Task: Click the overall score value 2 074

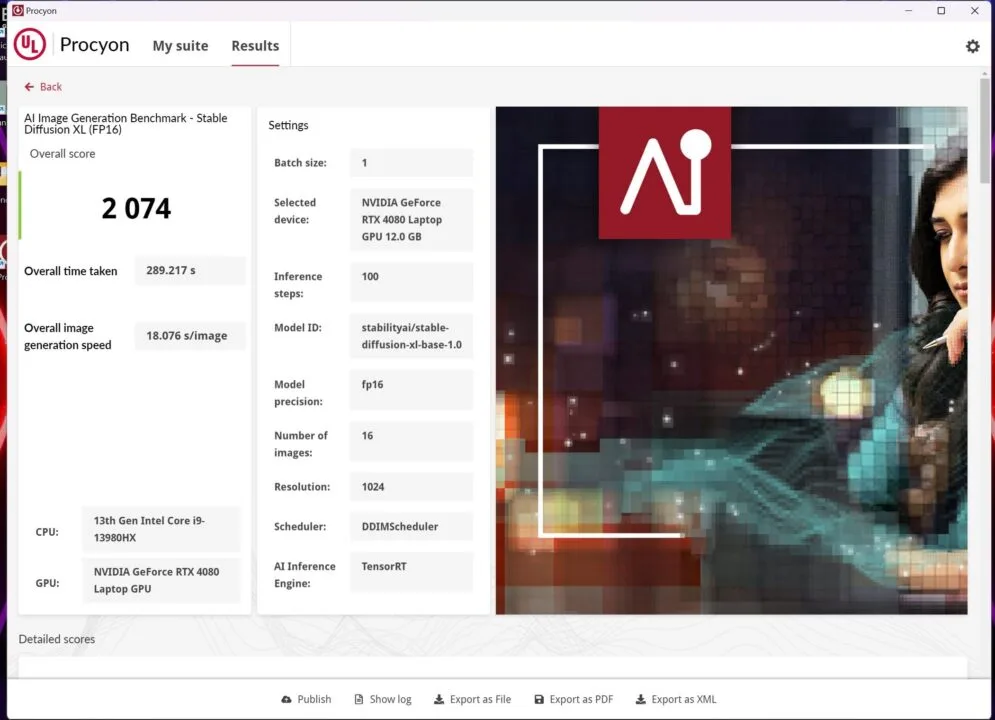Action: [136, 208]
